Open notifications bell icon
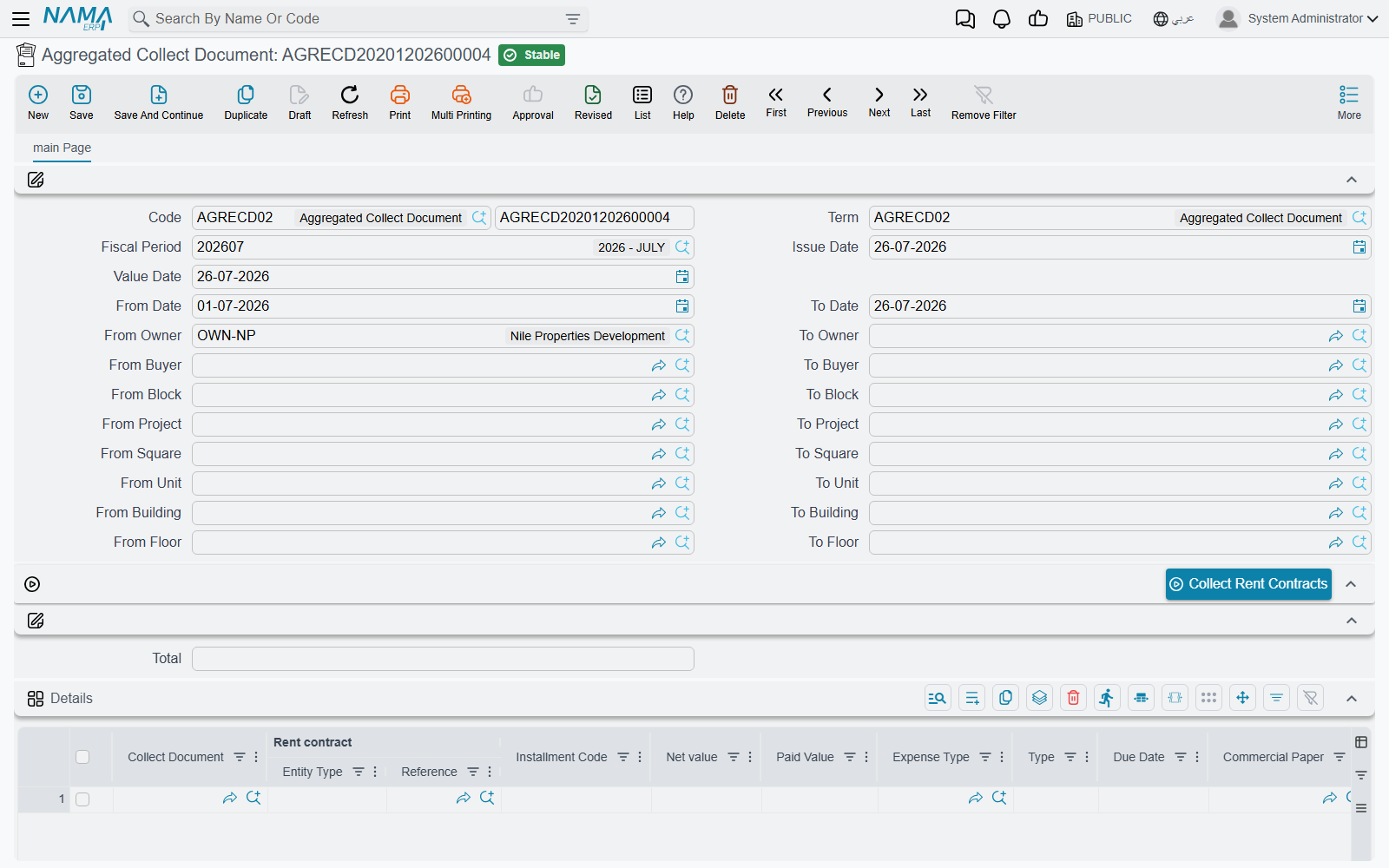The image size is (1389, 868). tap(1002, 18)
